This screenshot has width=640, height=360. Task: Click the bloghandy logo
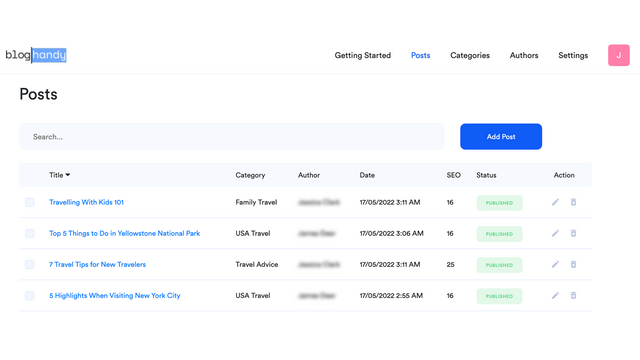tap(36, 55)
